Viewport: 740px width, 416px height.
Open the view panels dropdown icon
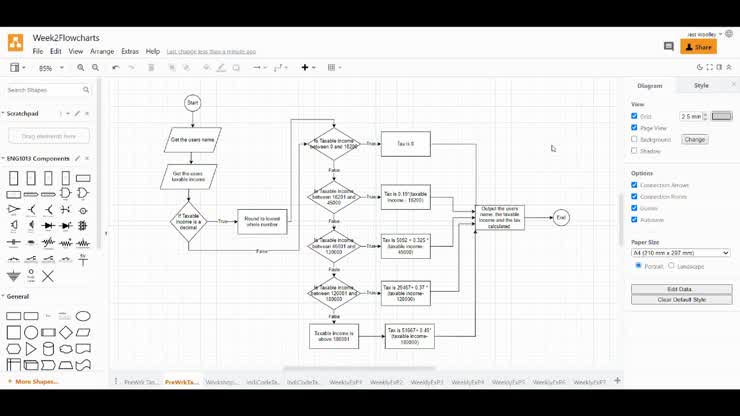point(18,68)
